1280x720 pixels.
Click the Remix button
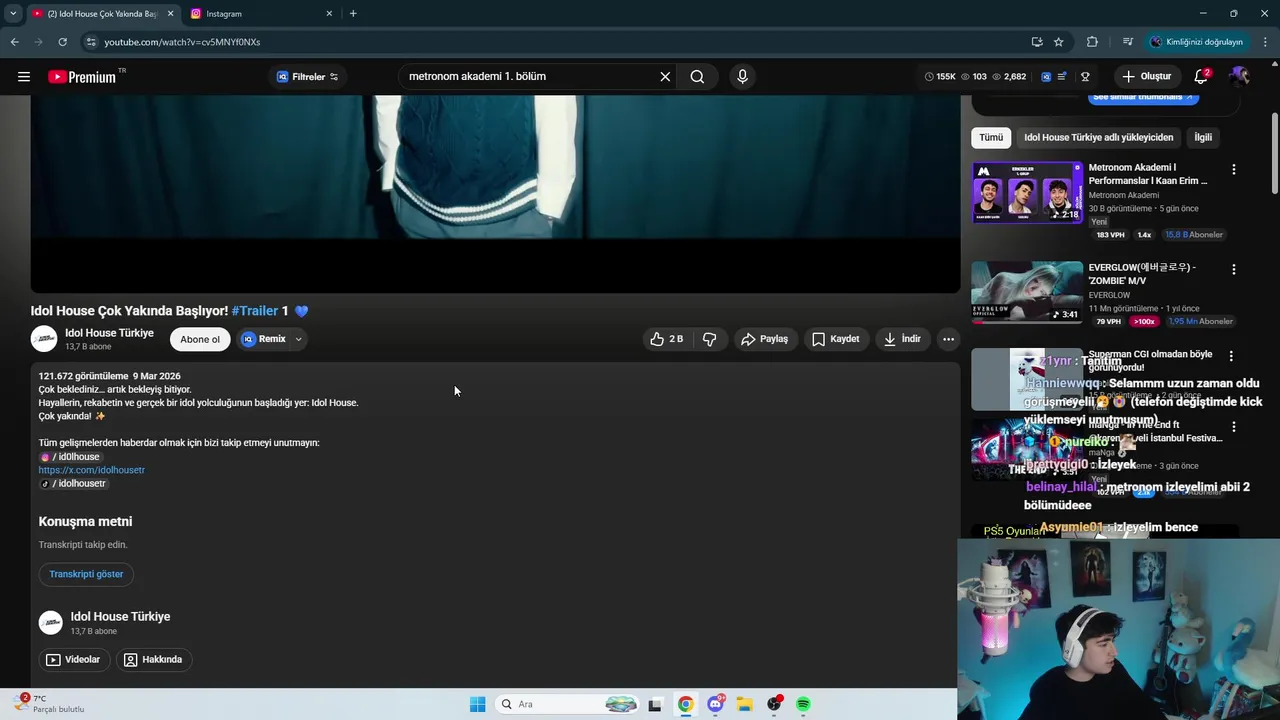point(264,339)
